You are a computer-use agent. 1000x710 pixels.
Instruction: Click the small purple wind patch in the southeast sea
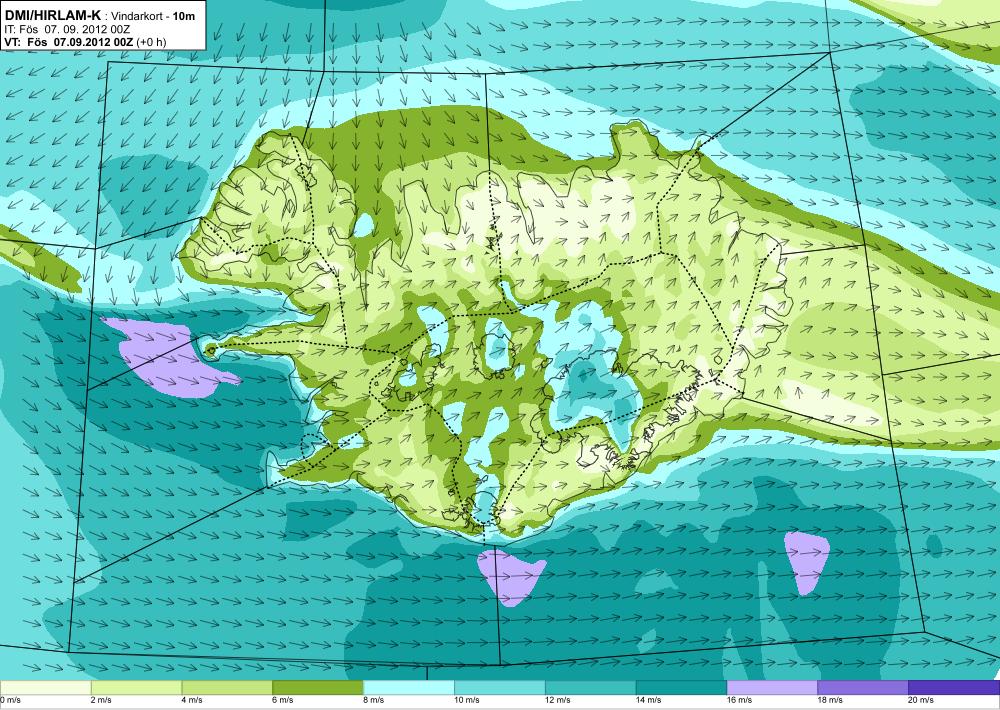pos(807,563)
